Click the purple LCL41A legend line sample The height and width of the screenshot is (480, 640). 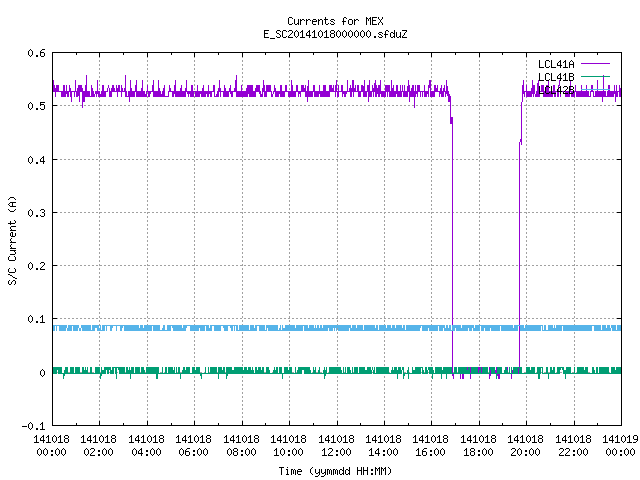[x=595, y=64]
